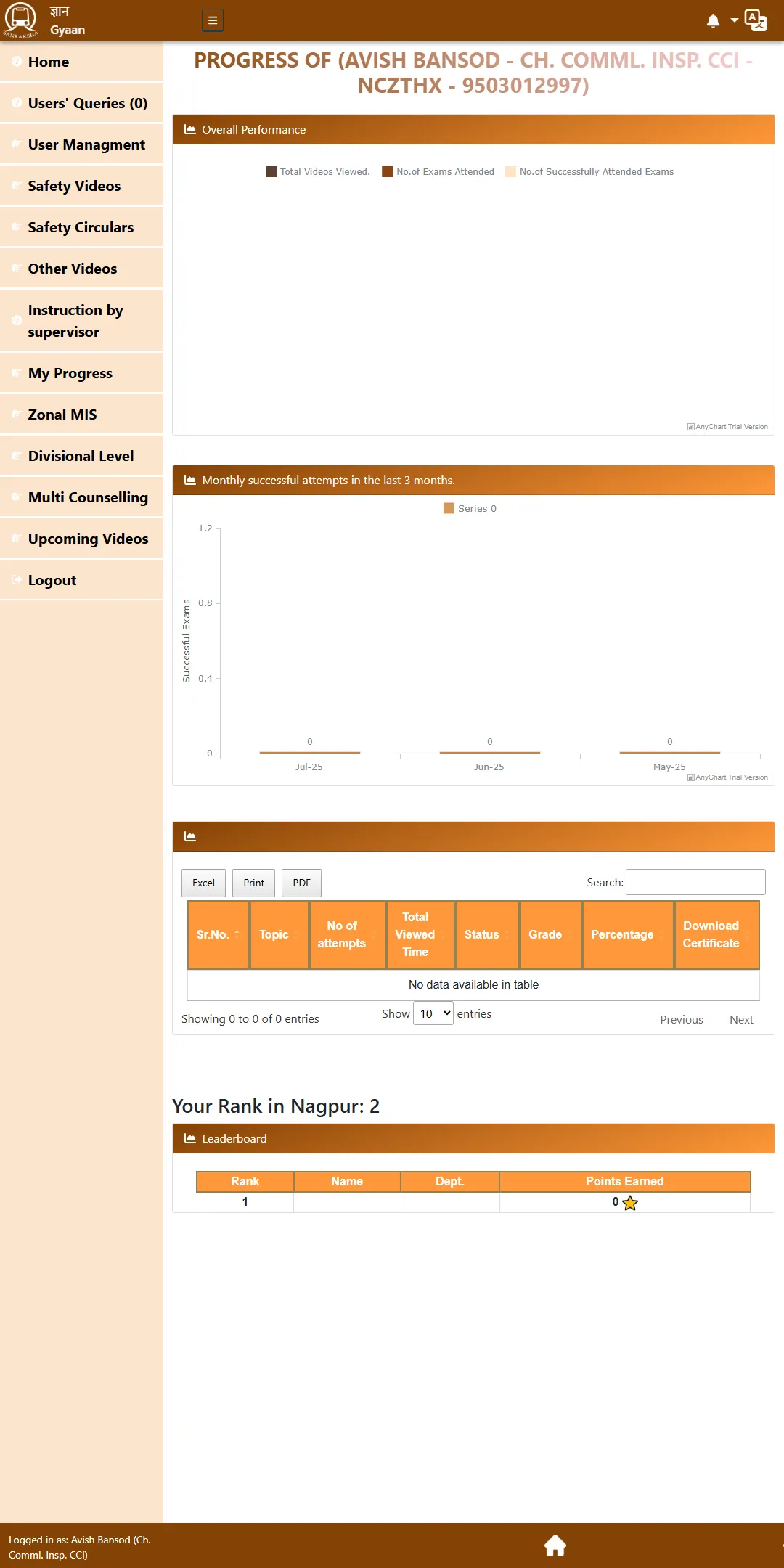The height and width of the screenshot is (1568, 784).
Task: Sort table by Grade column
Action: coord(551,935)
